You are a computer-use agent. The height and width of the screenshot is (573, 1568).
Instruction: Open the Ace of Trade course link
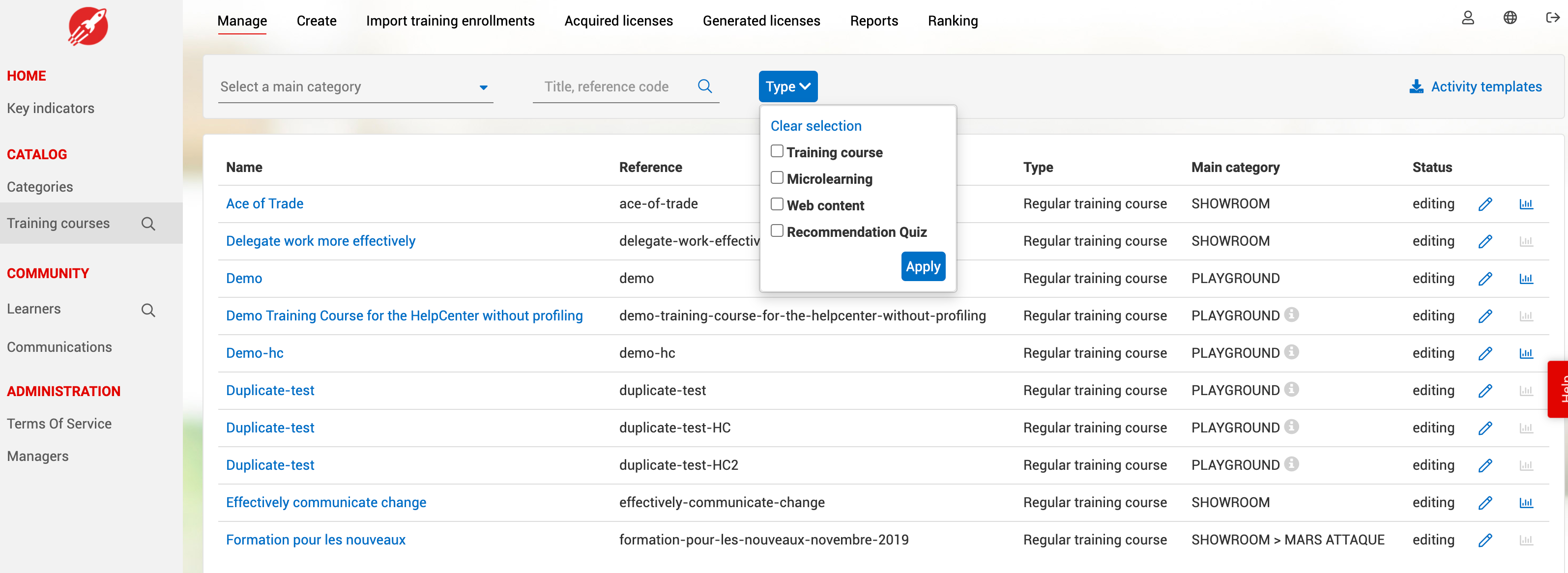point(264,204)
